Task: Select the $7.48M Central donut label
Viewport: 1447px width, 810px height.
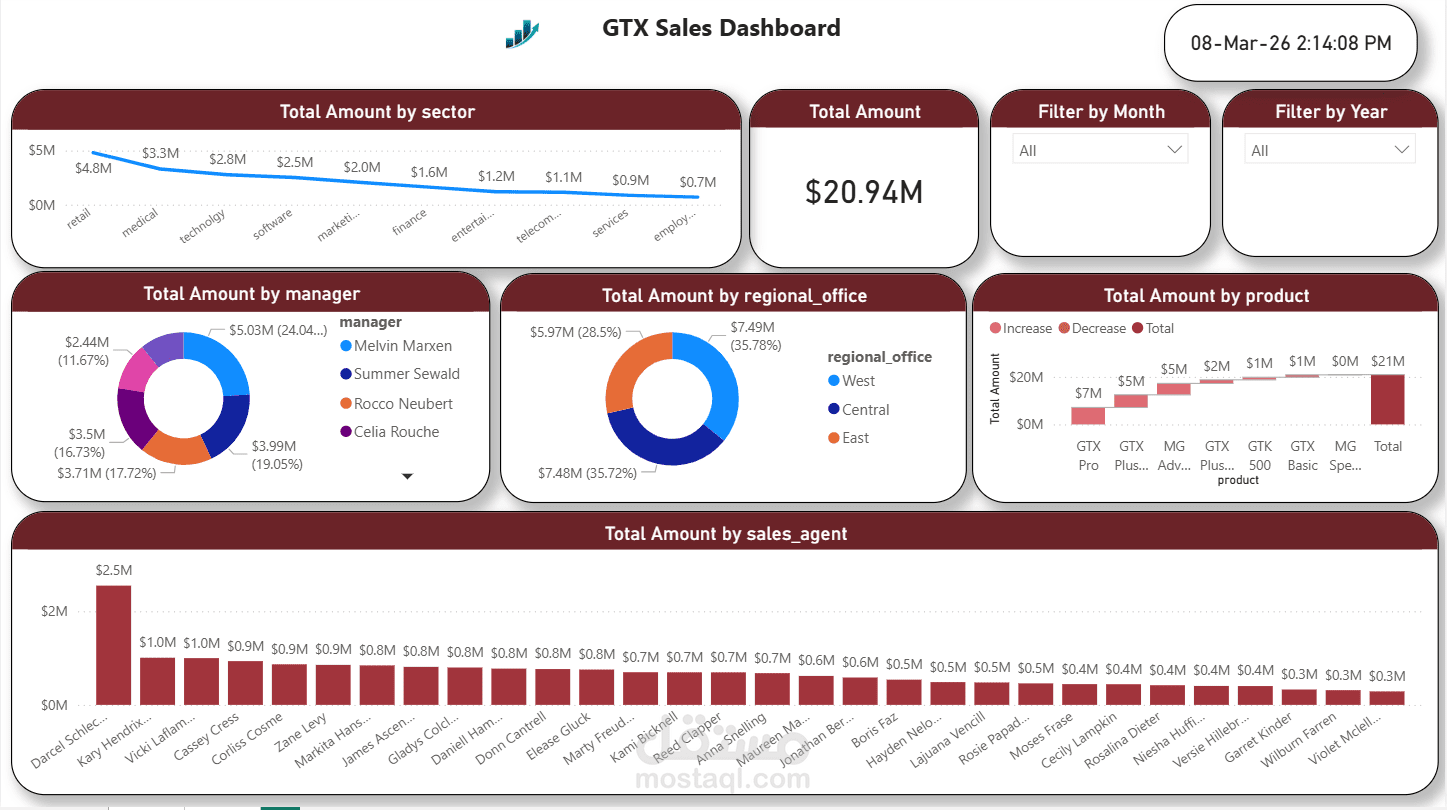Action: [x=587, y=473]
